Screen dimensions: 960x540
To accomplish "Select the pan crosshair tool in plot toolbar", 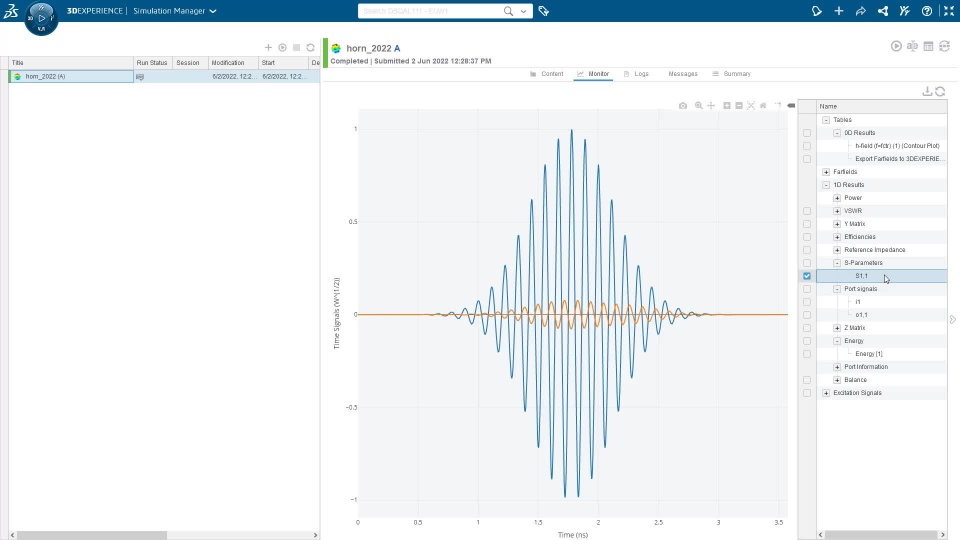I will click(x=711, y=105).
